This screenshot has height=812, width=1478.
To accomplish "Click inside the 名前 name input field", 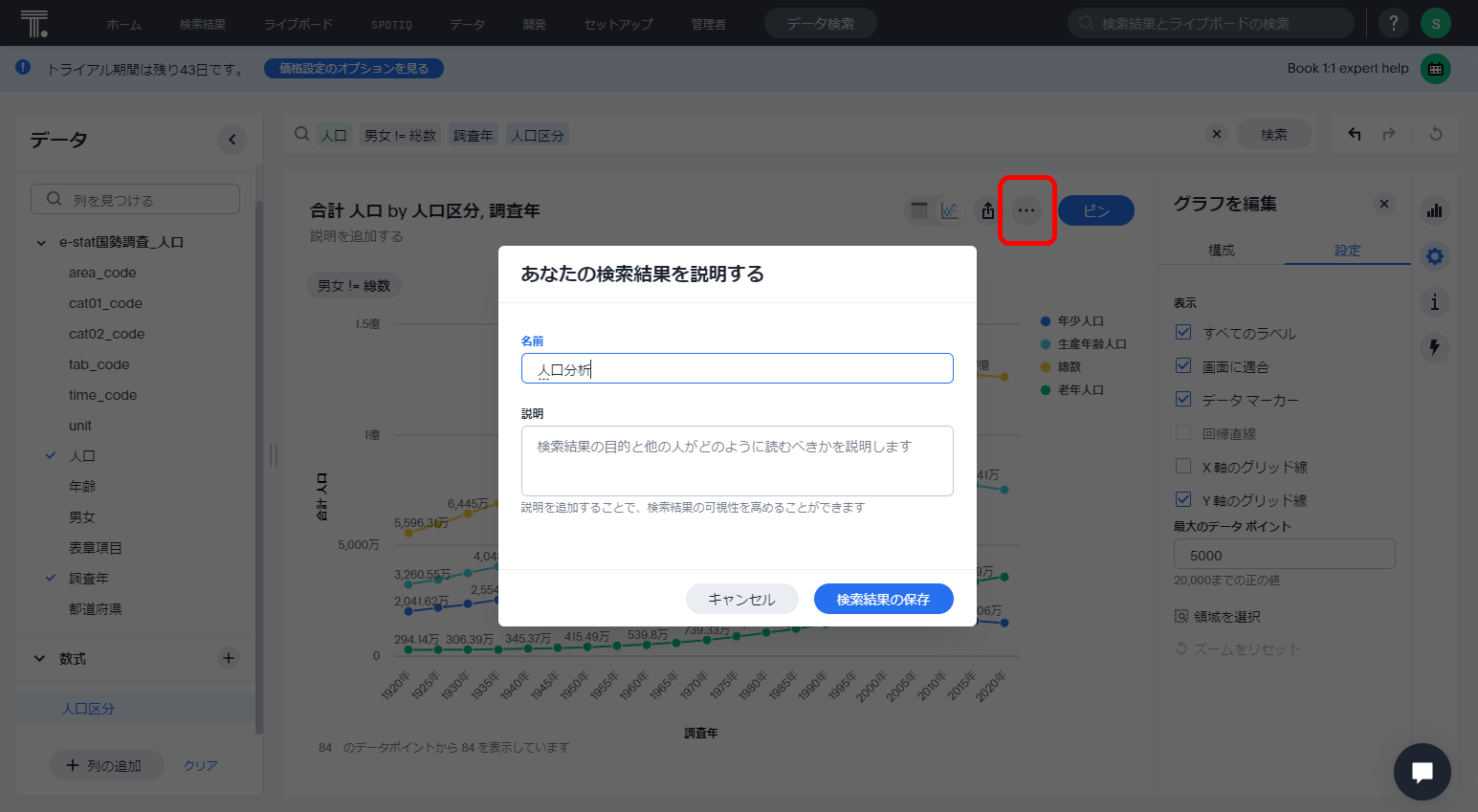I will pyautogui.click(x=737, y=368).
